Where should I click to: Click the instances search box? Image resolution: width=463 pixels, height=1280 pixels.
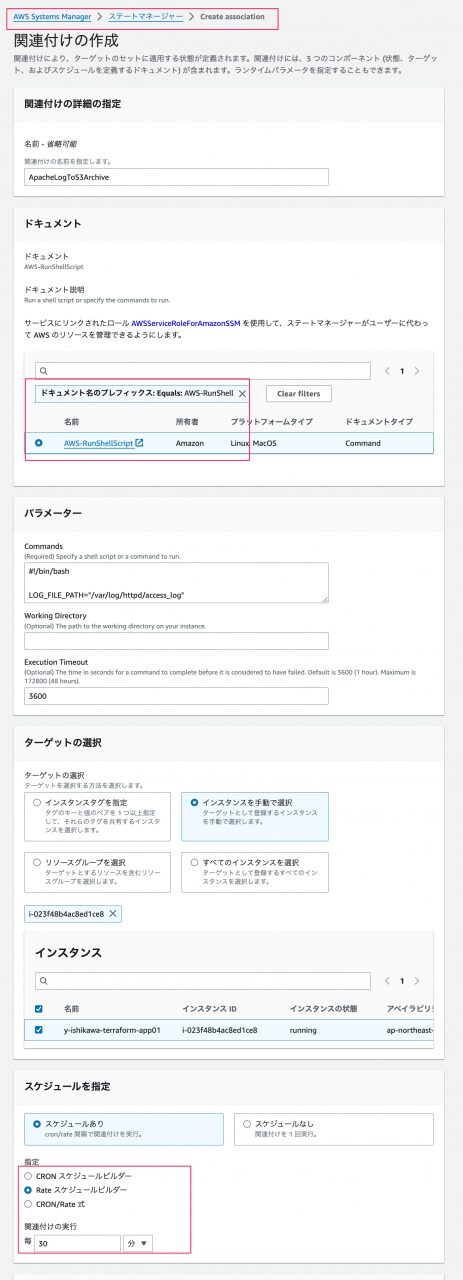click(202, 981)
